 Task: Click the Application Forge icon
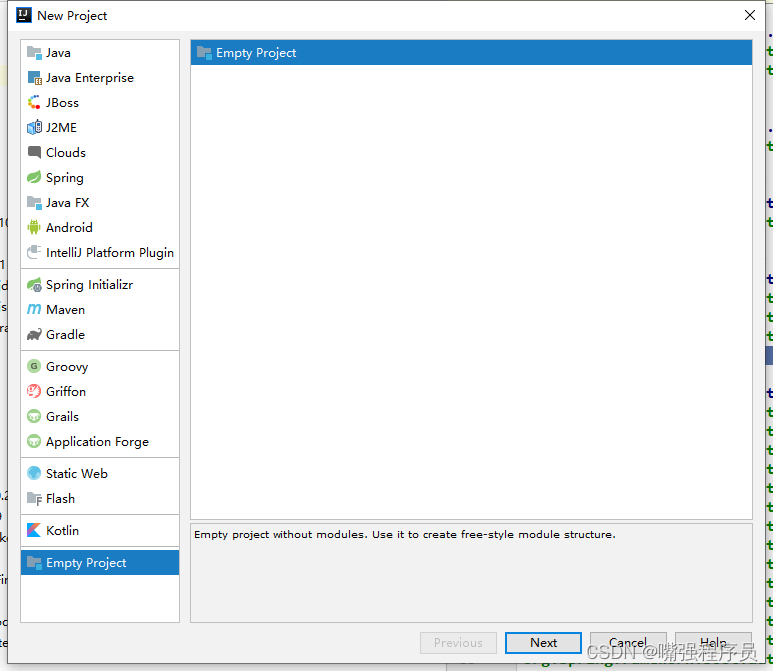(34, 441)
